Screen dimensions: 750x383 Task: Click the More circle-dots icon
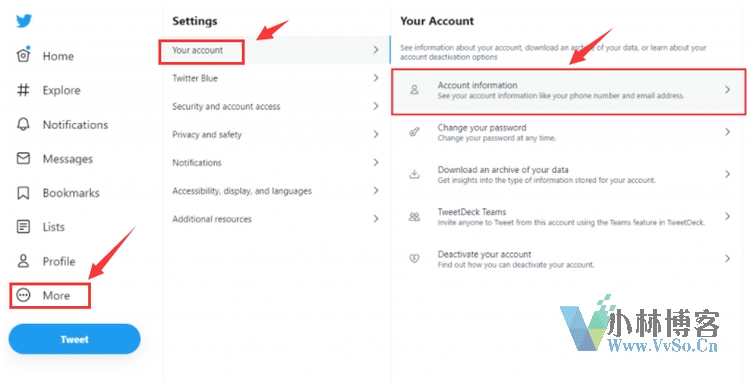coord(23,295)
